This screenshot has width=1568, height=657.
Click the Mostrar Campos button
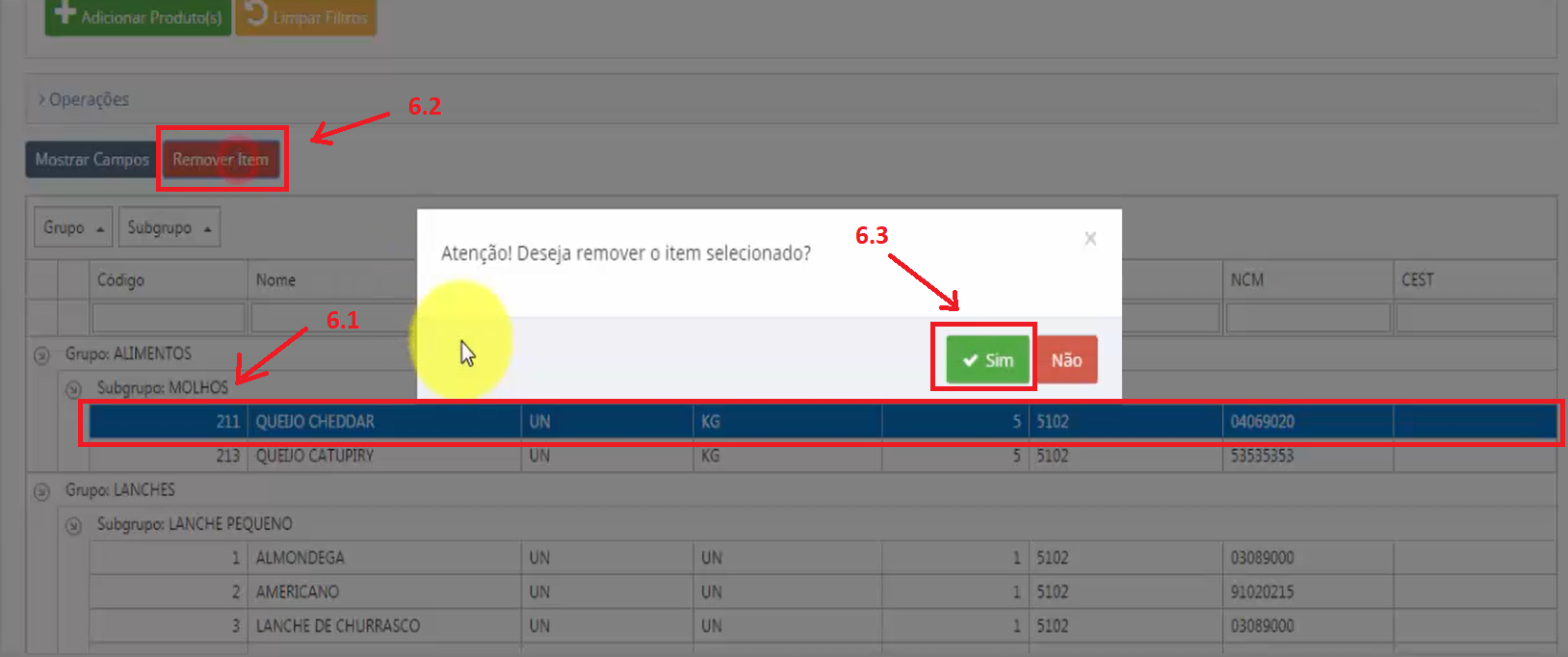[91, 159]
